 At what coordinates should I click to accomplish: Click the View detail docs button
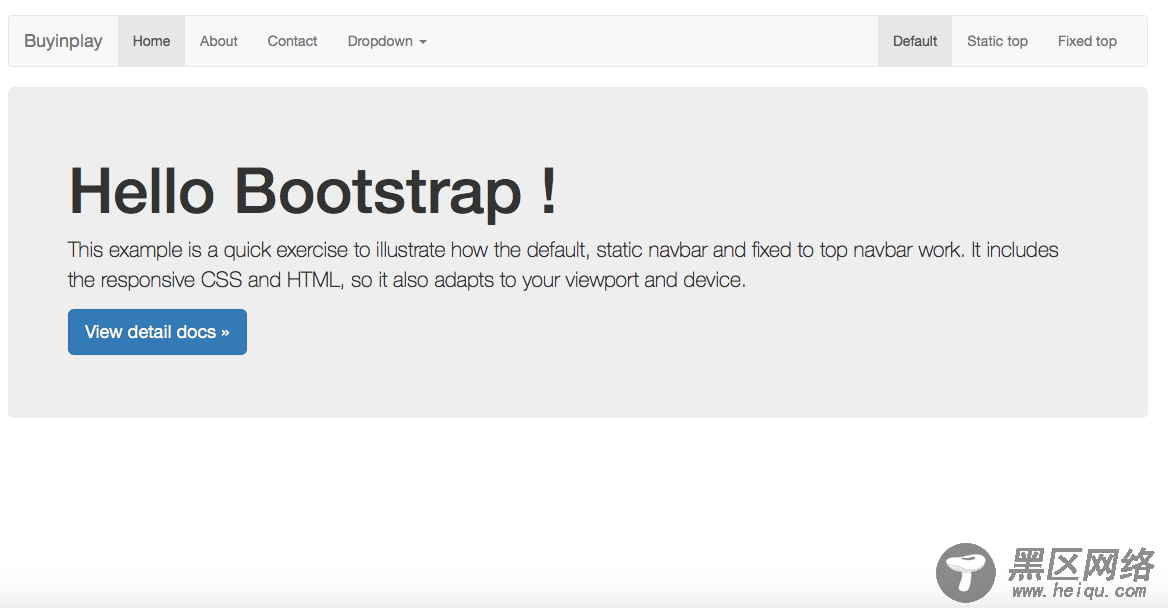157,332
